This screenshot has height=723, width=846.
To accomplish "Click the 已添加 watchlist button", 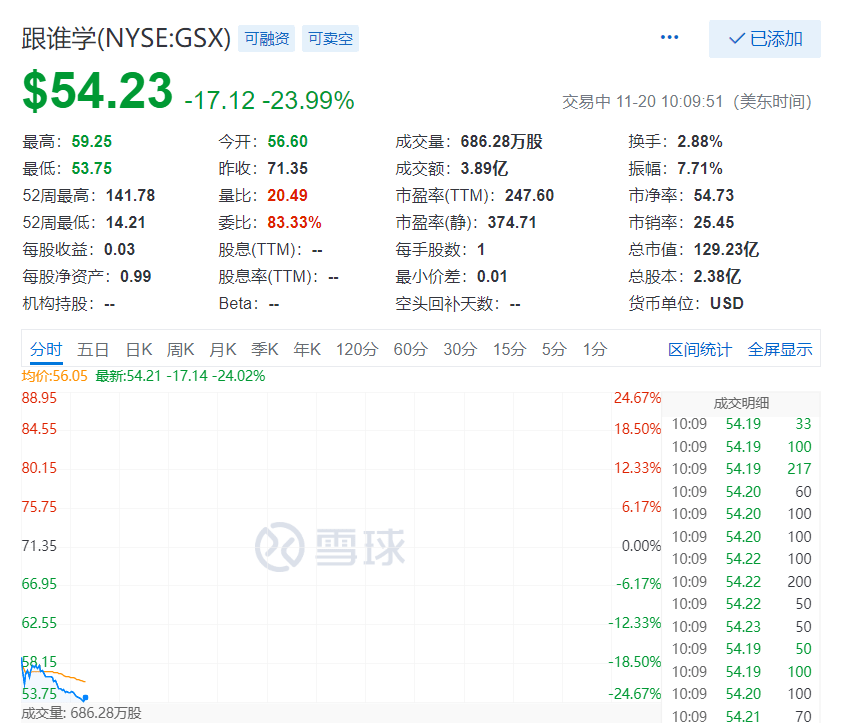I will pyautogui.click(x=765, y=39).
